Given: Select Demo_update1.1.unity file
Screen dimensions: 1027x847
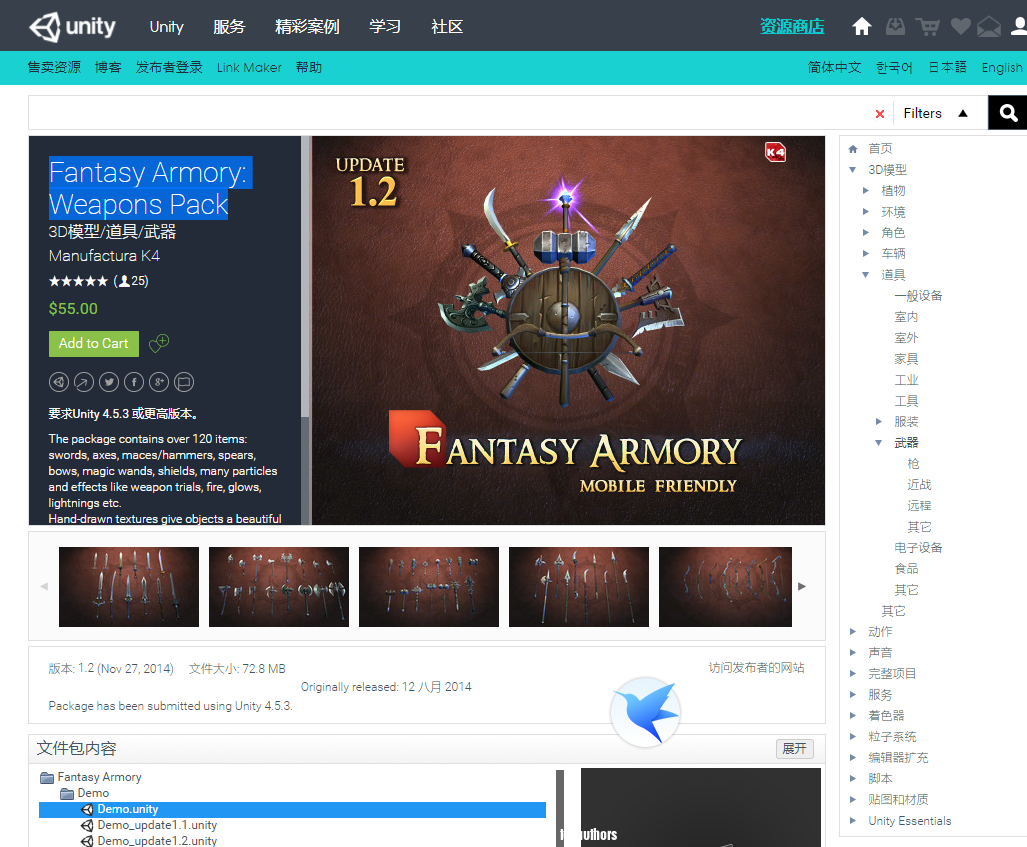Looking at the screenshot, I should 157,825.
